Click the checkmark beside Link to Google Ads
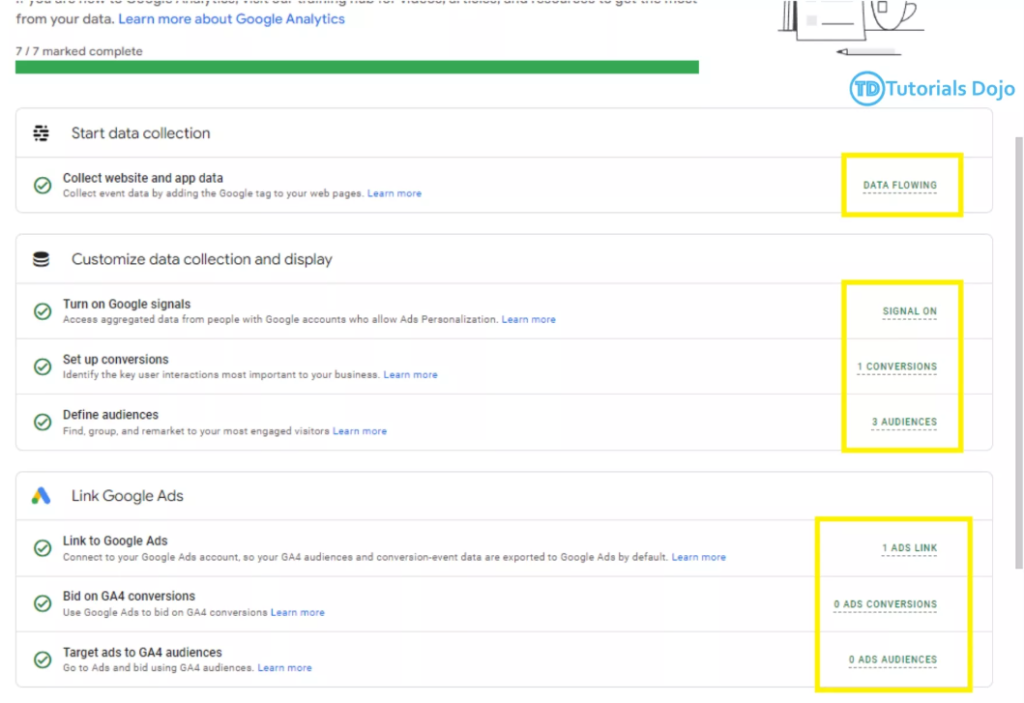 point(42,548)
